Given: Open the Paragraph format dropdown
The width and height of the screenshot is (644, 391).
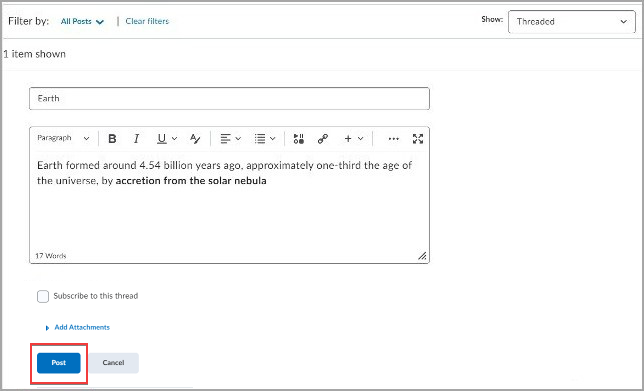Looking at the screenshot, I should point(63,138).
